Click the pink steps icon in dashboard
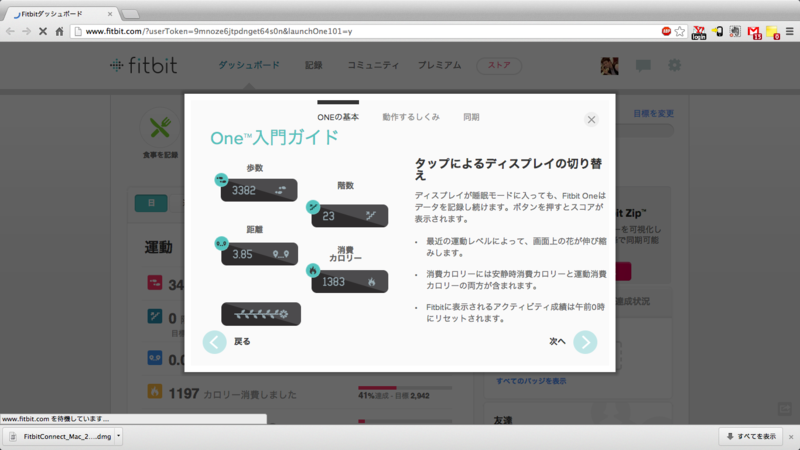This screenshot has width=800, height=450. click(x=155, y=283)
